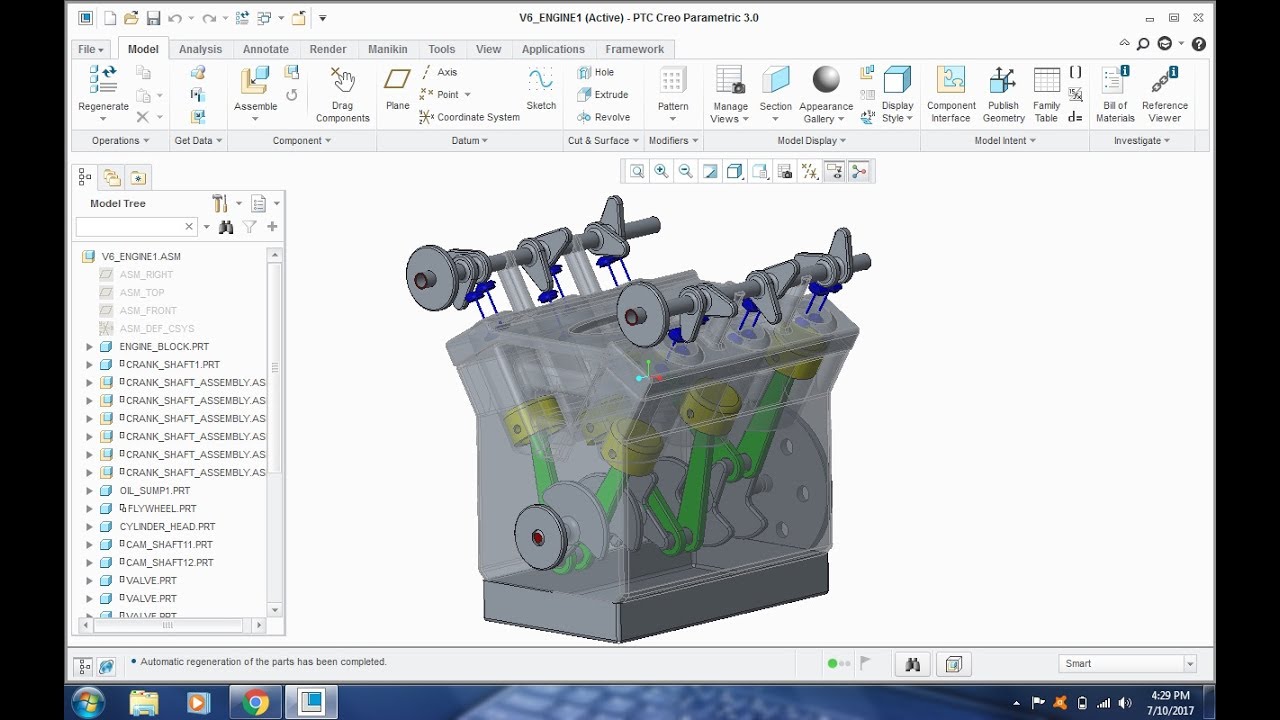
Task: Open the Folder Browser navigator tab
Action: coord(112,178)
